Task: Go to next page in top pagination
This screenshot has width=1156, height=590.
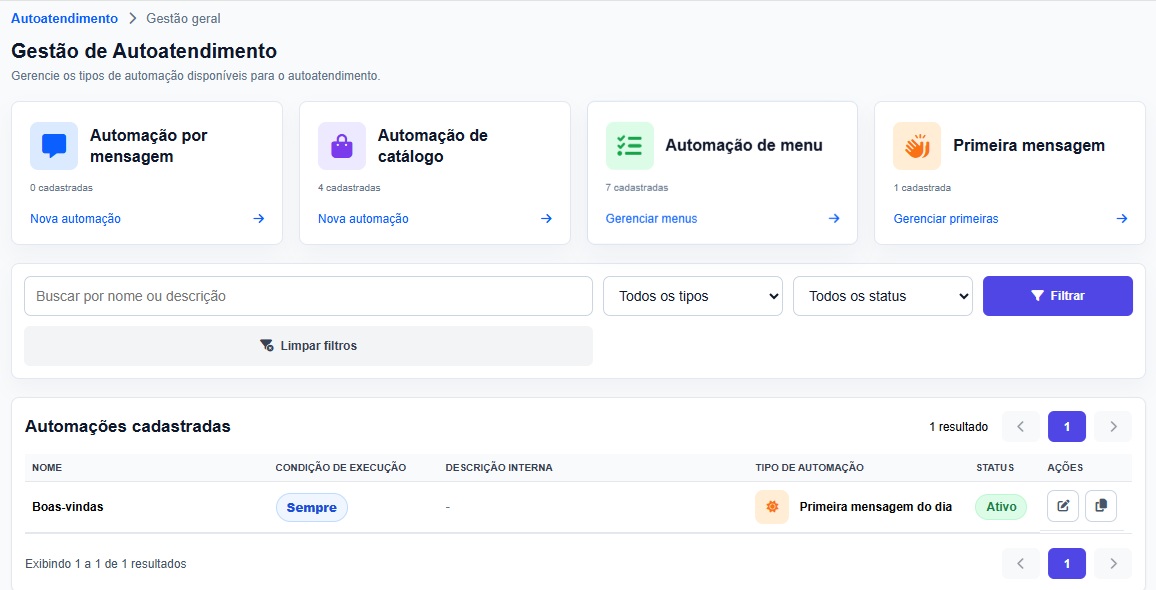Action: point(1113,426)
